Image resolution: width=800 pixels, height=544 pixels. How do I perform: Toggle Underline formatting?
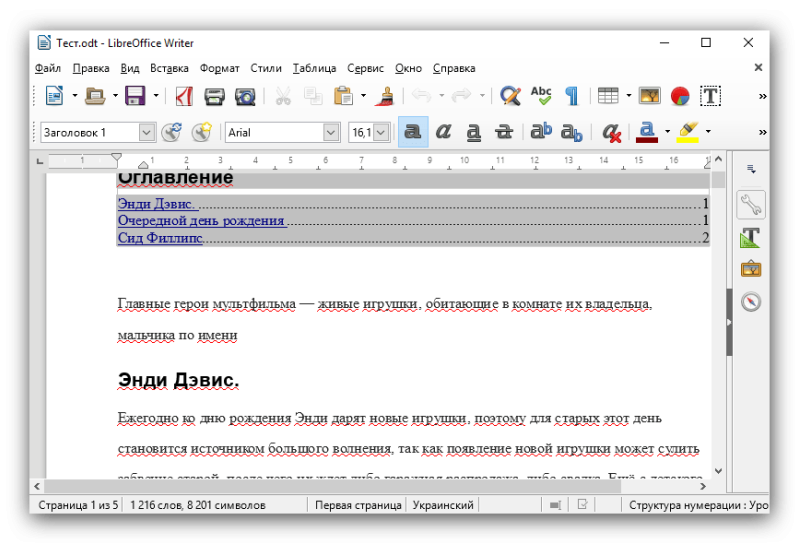[x=473, y=132]
